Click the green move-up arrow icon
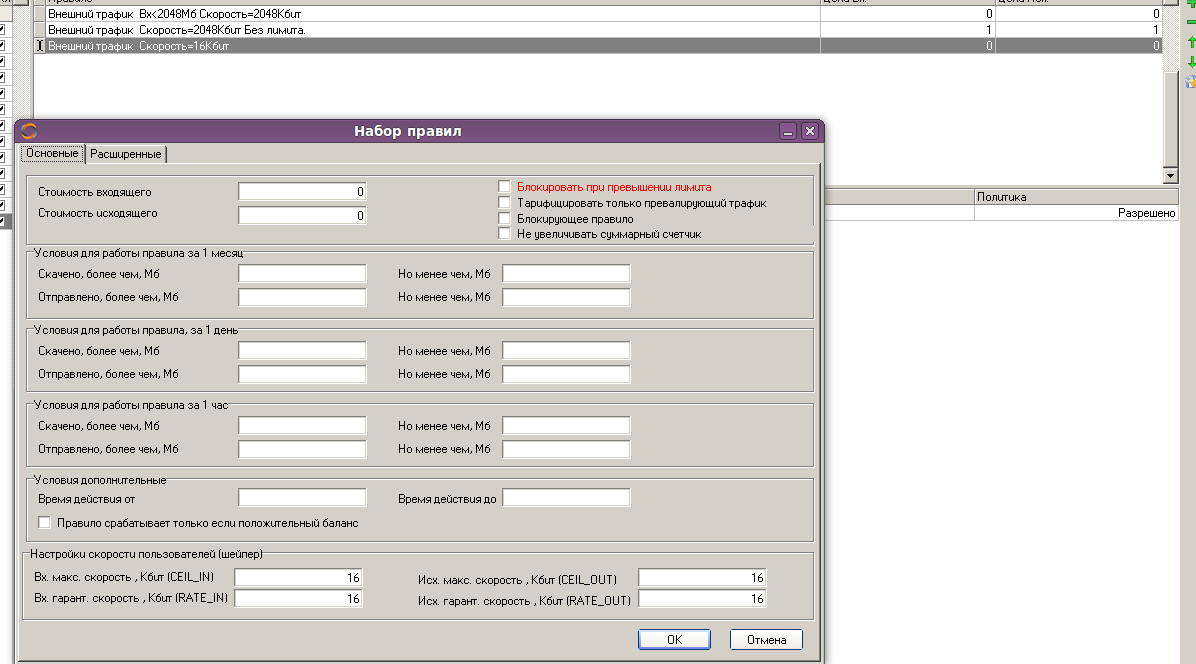 tap(1190, 43)
